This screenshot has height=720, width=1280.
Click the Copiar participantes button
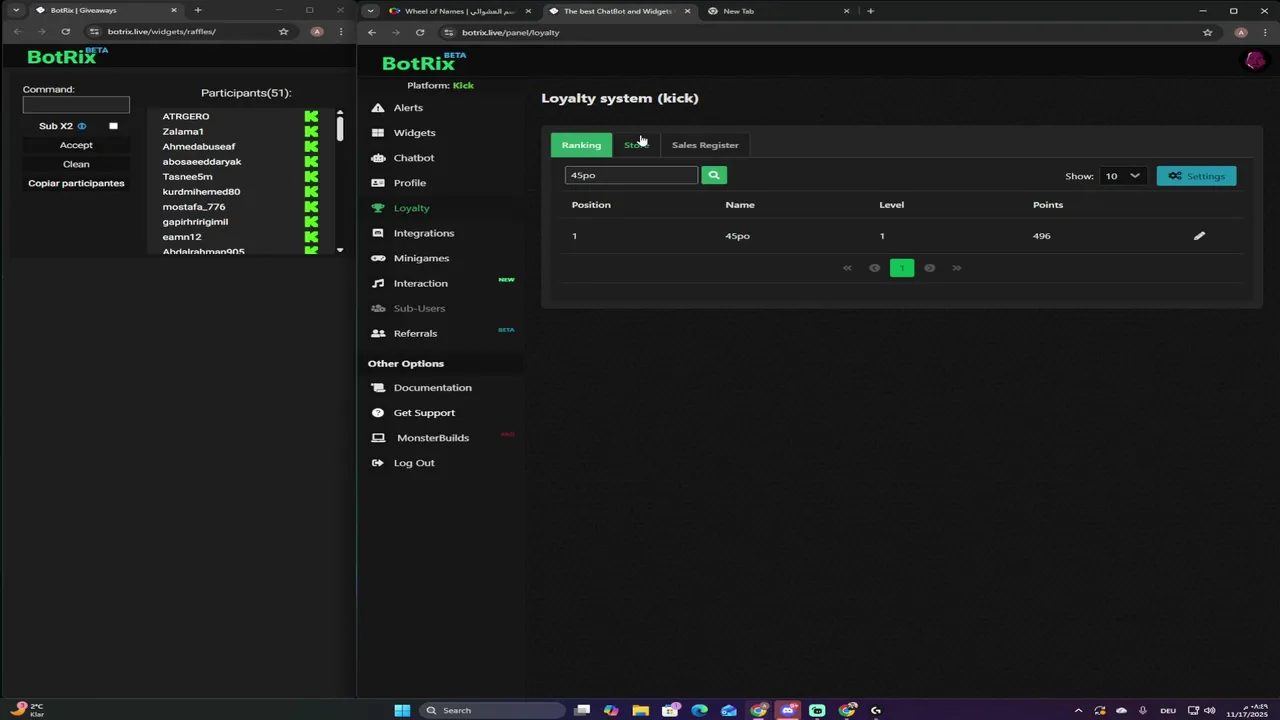[x=76, y=183]
